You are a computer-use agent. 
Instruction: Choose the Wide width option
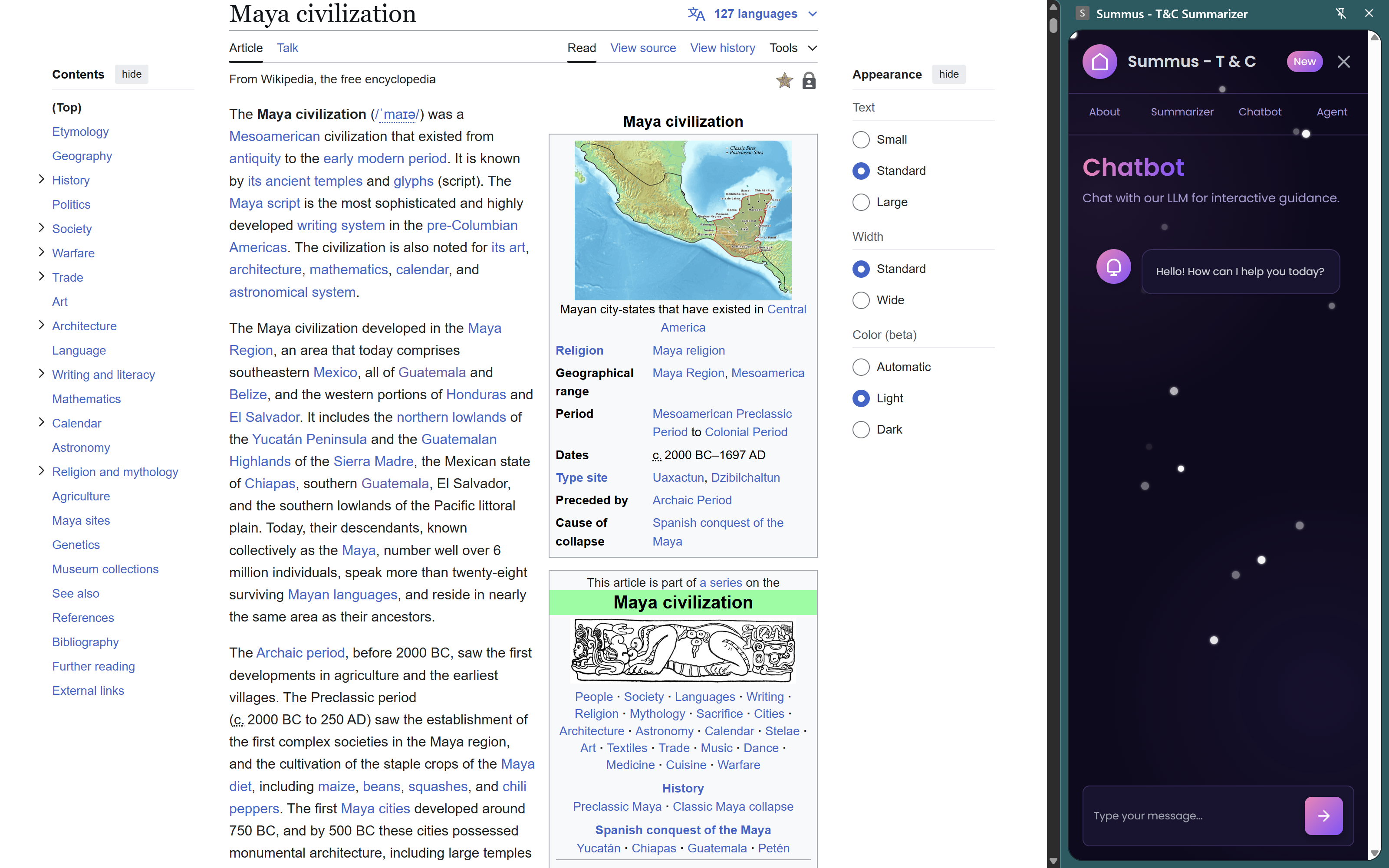861,300
